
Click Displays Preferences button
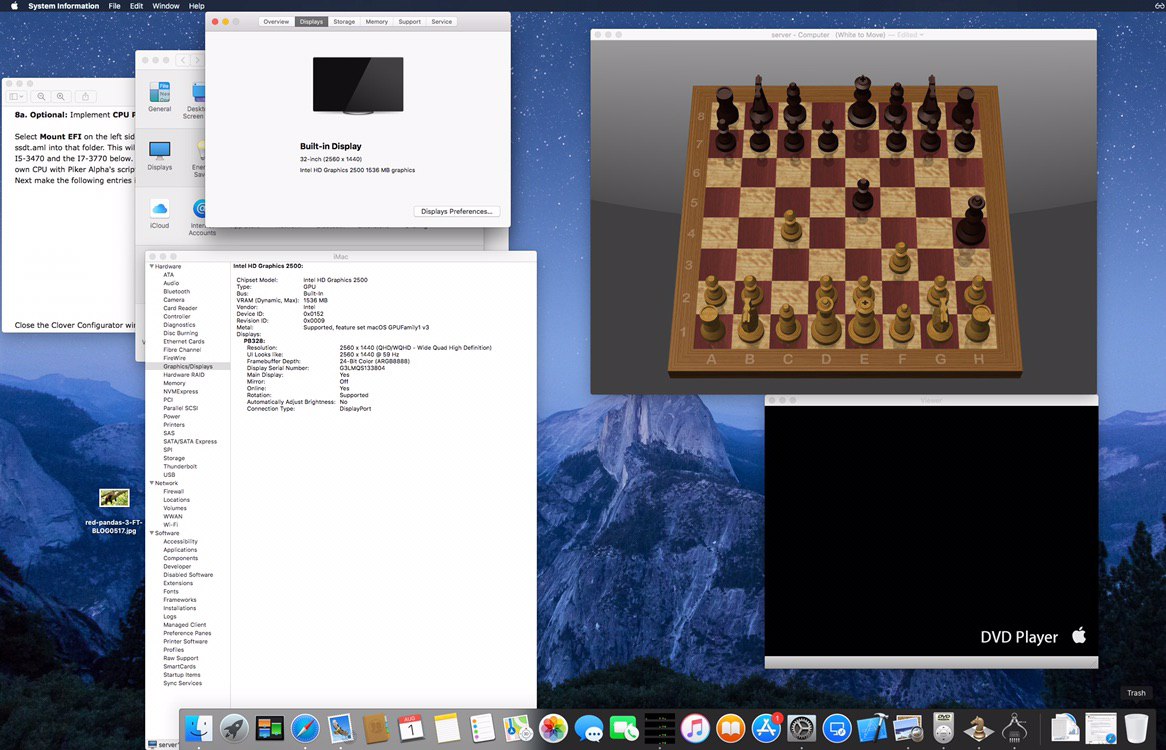click(457, 212)
